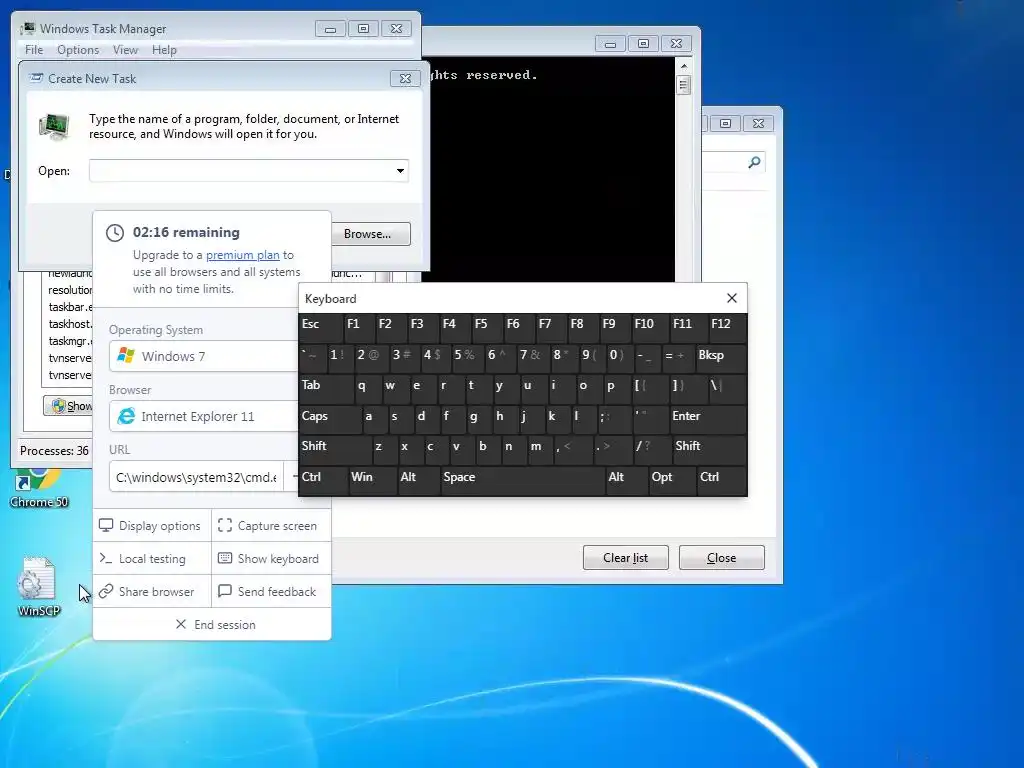Click the Show keyboard keyboard icon

pos(225,558)
